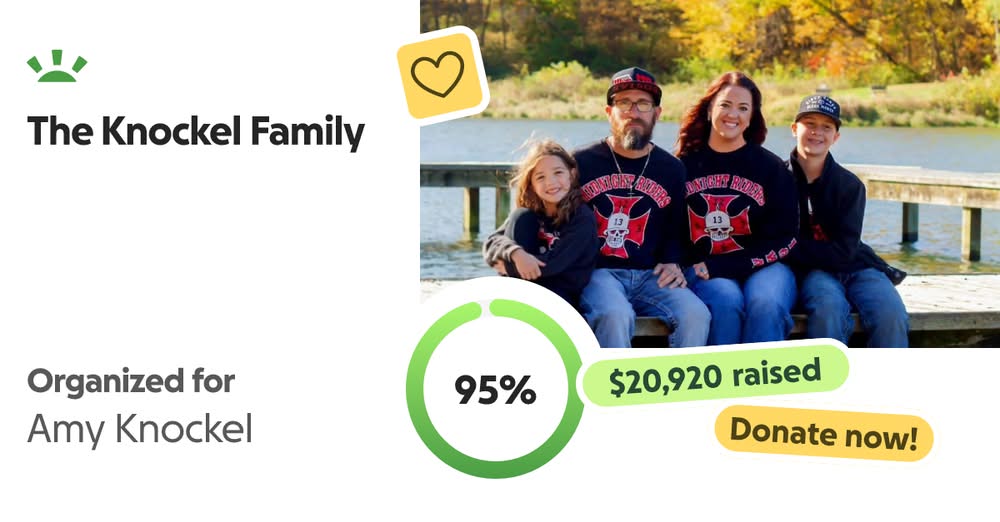
Task: Click the green GoFundMe sunburst logo
Action: pyautogui.click(x=57, y=66)
